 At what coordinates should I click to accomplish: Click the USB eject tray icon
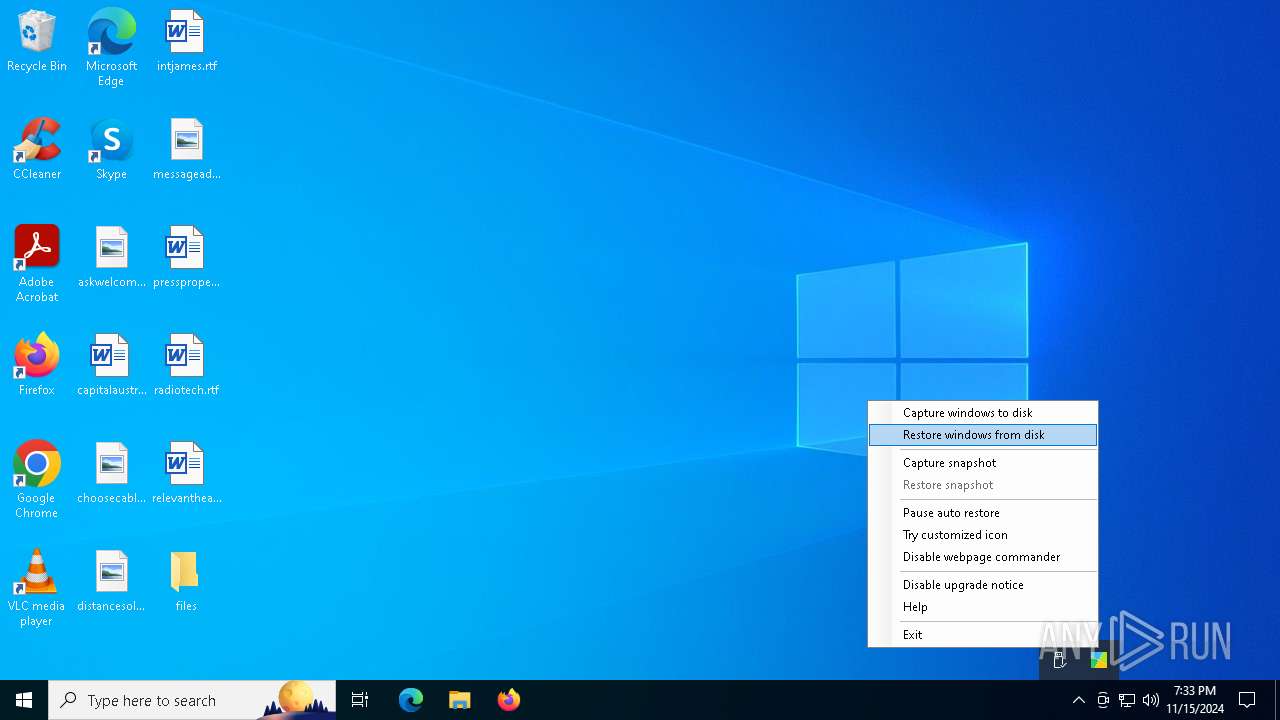point(1060,659)
